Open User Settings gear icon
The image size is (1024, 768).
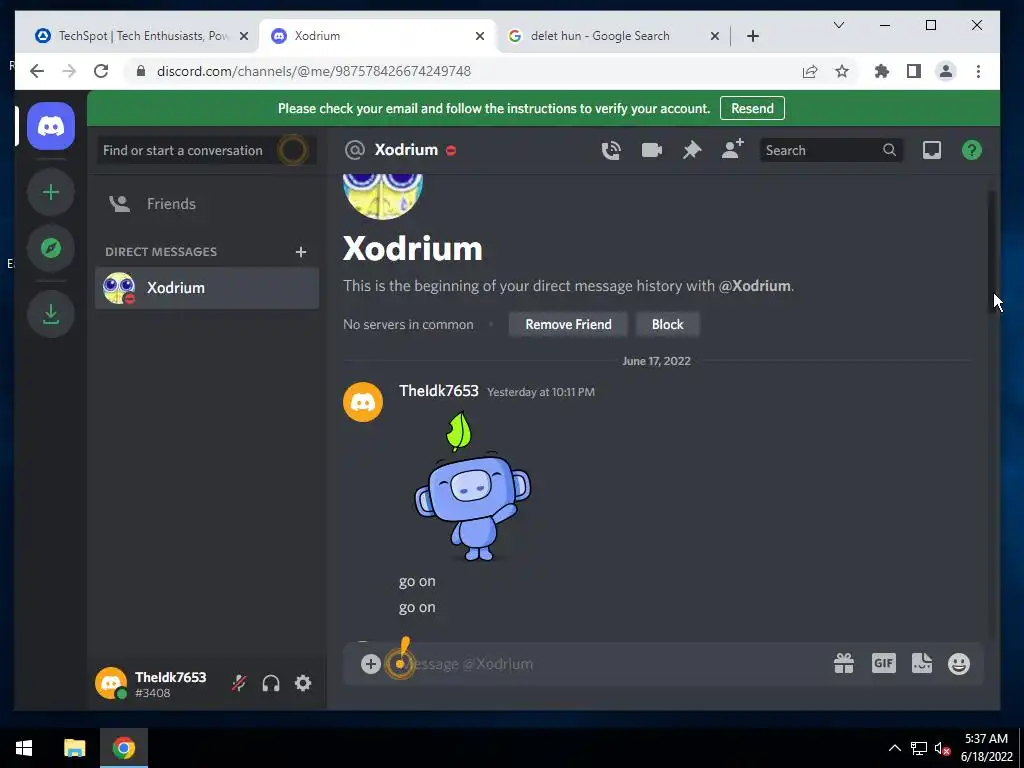point(303,683)
